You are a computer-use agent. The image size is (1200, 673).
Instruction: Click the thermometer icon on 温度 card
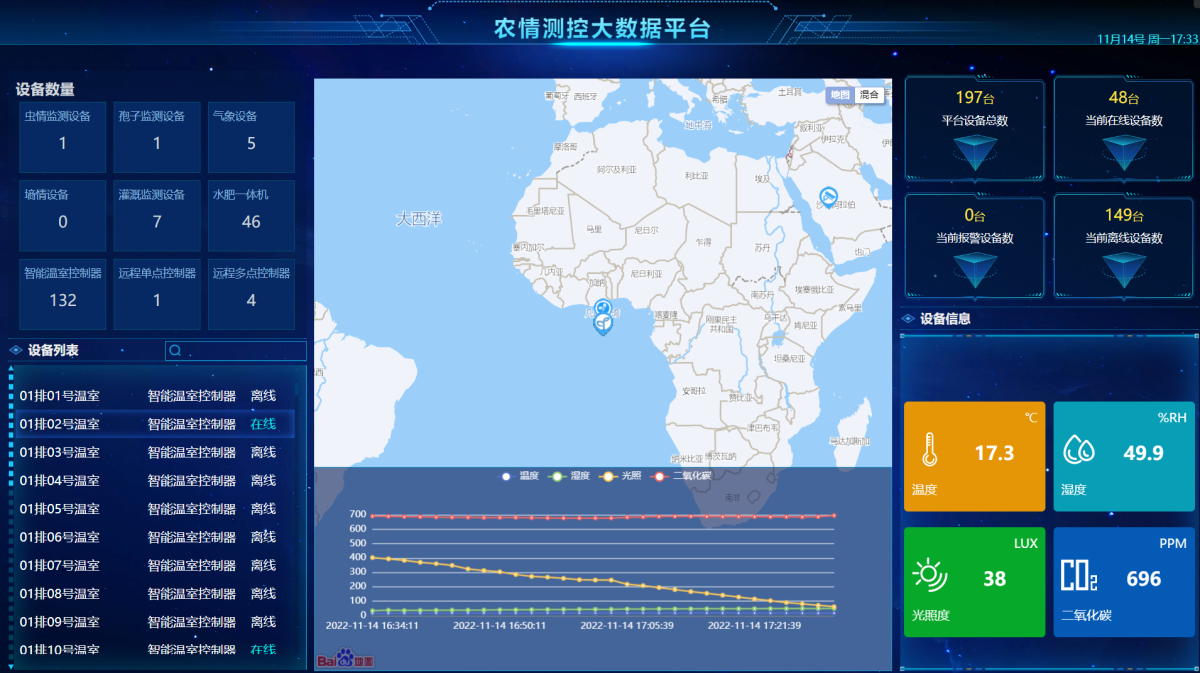pos(930,451)
